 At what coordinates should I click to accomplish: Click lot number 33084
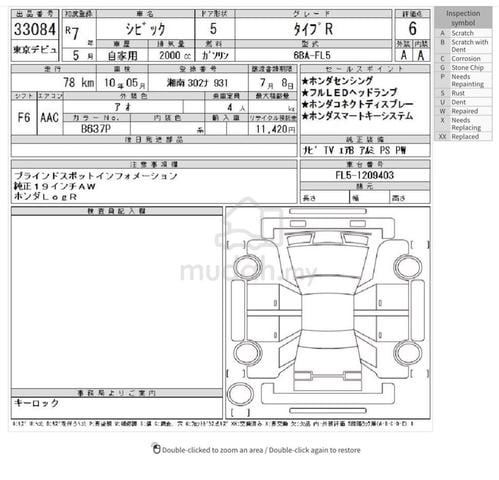(x=35, y=29)
